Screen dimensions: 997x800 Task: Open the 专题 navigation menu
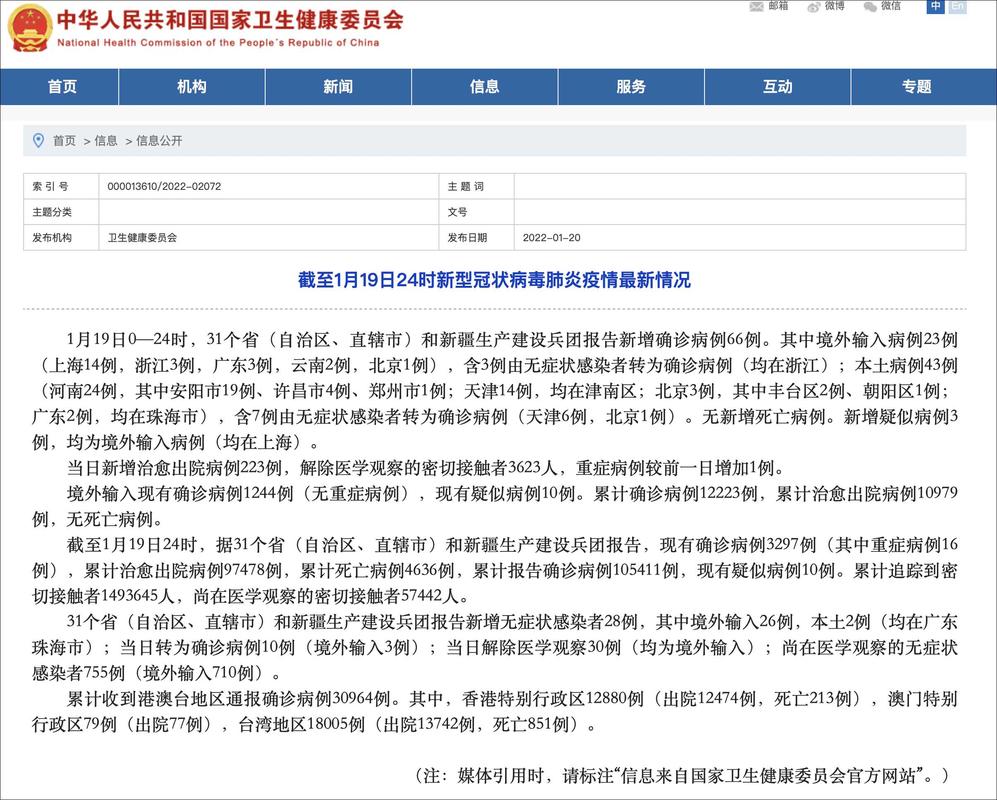point(917,87)
